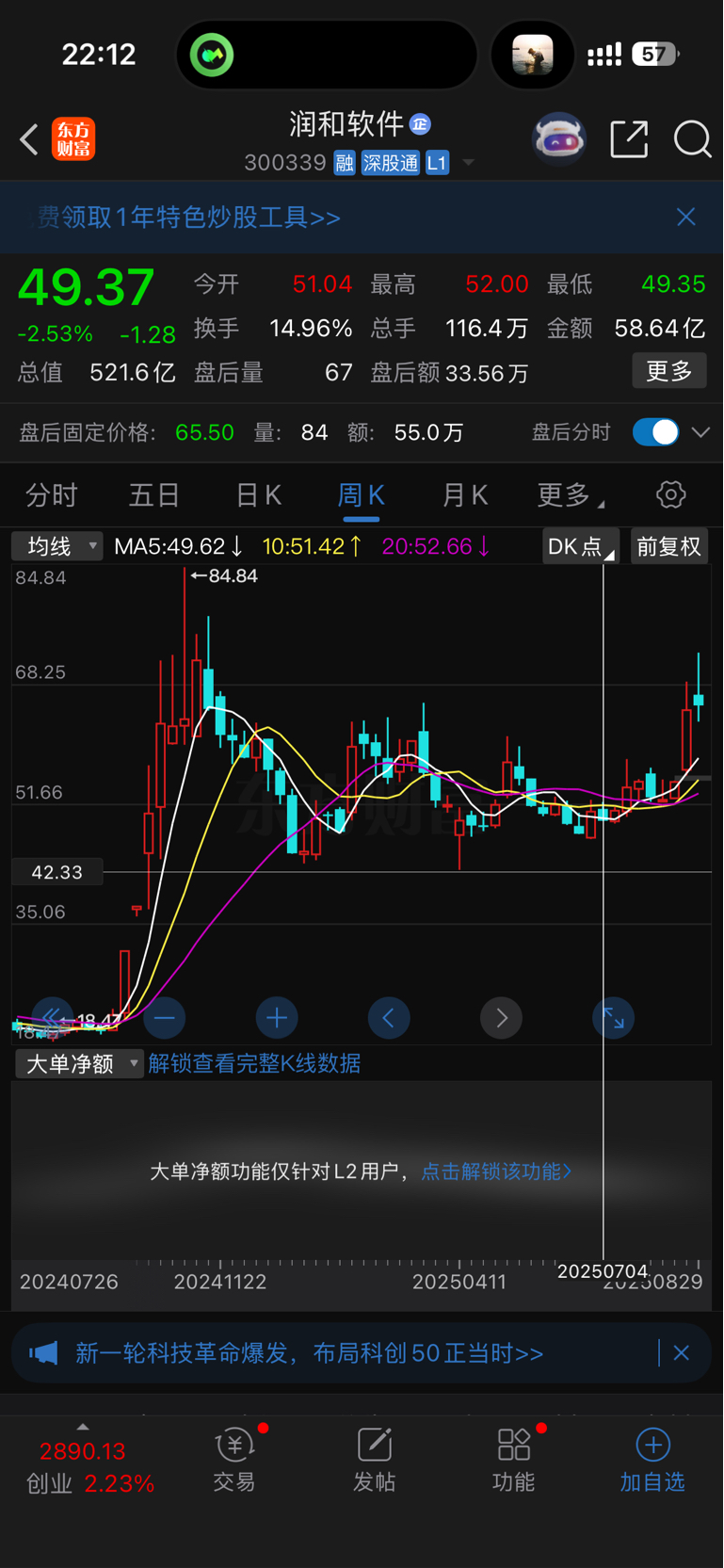Tap the current price 49.37
Viewport: 724px width, 1568px height.
click(86, 287)
